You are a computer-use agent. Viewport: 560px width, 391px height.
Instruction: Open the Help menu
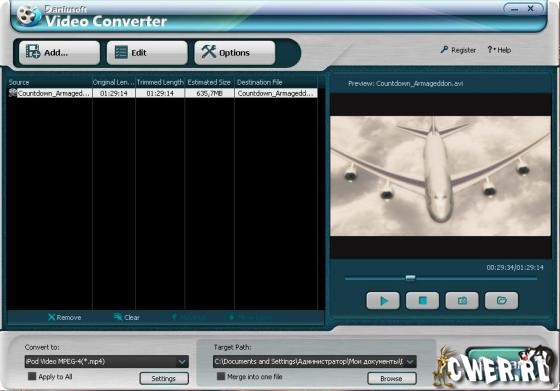(x=499, y=50)
